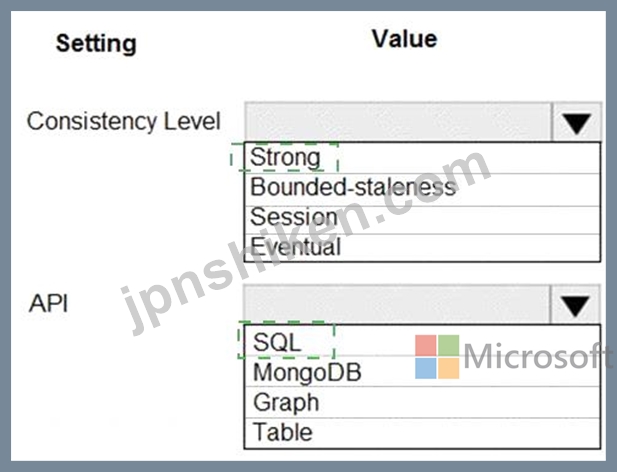Viewport: 617px width, 472px height.
Task: Click the jpnshiken.com watermark text
Action: (306, 242)
